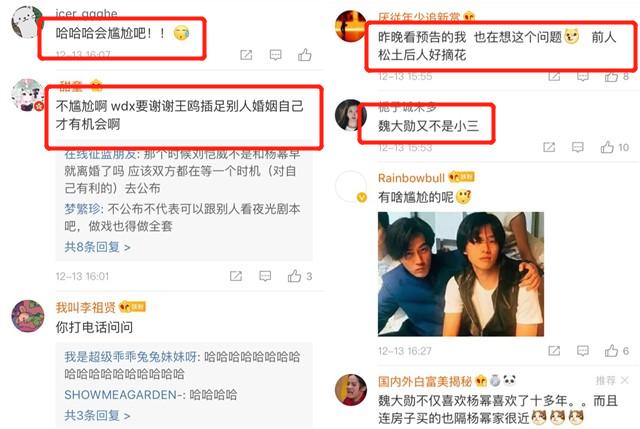View Rainbowbull's attached photo

[x=461, y=274]
